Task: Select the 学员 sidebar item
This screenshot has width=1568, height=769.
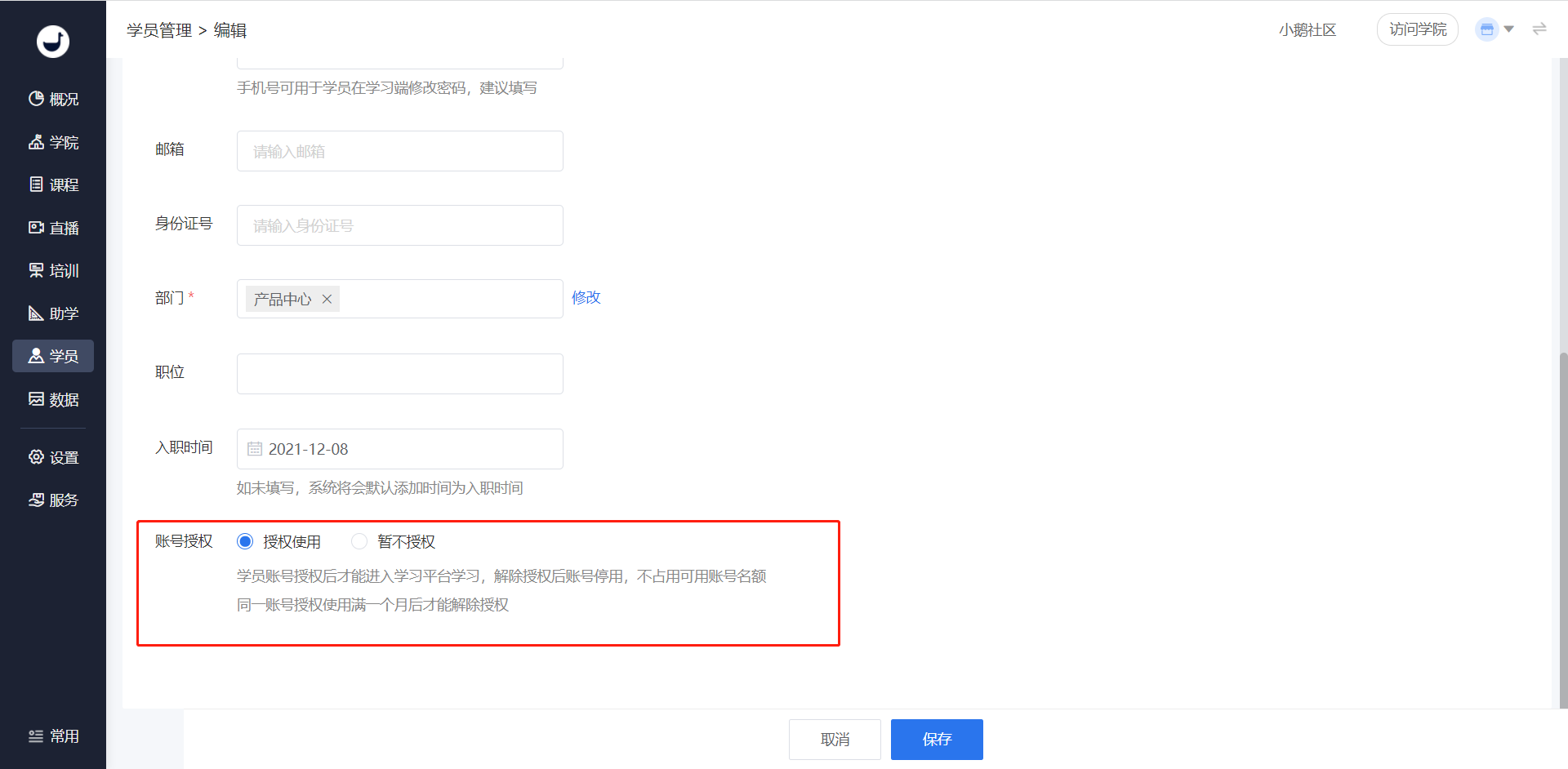Action: (53, 356)
